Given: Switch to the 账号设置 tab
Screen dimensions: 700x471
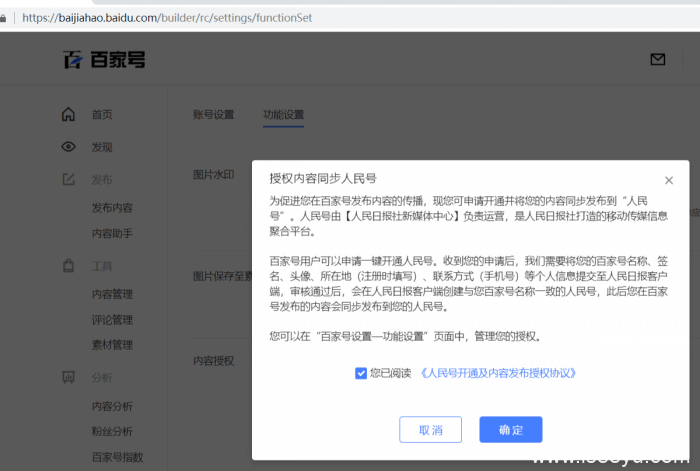Looking at the screenshot, I should pyautogui.click(x=213, y=115).
